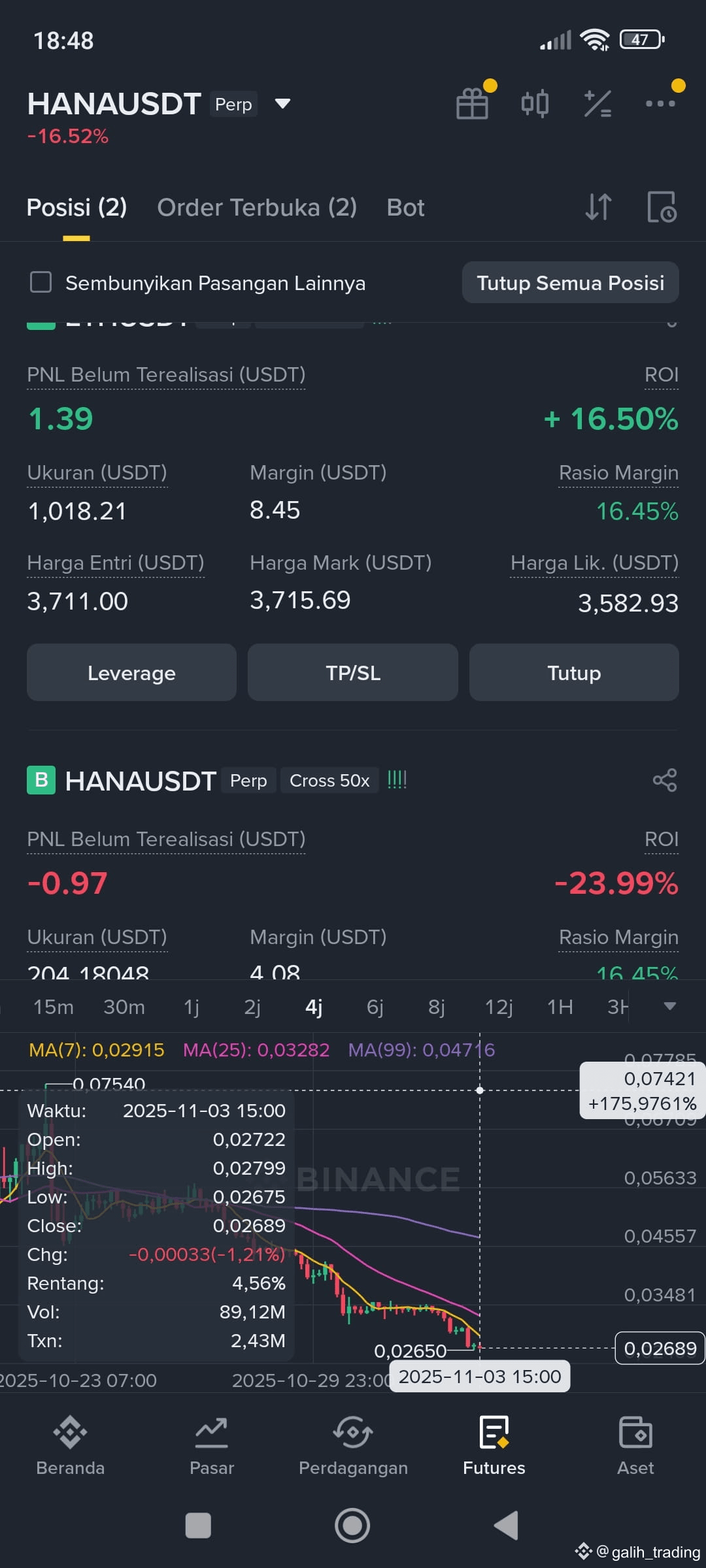Open candlestick chart icon in header

[x=535, y=103]
